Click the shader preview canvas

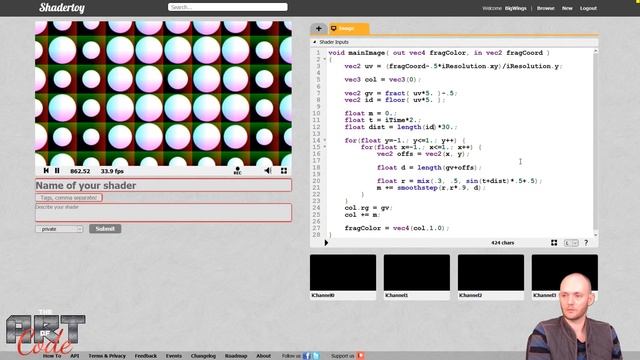[163, 93]
